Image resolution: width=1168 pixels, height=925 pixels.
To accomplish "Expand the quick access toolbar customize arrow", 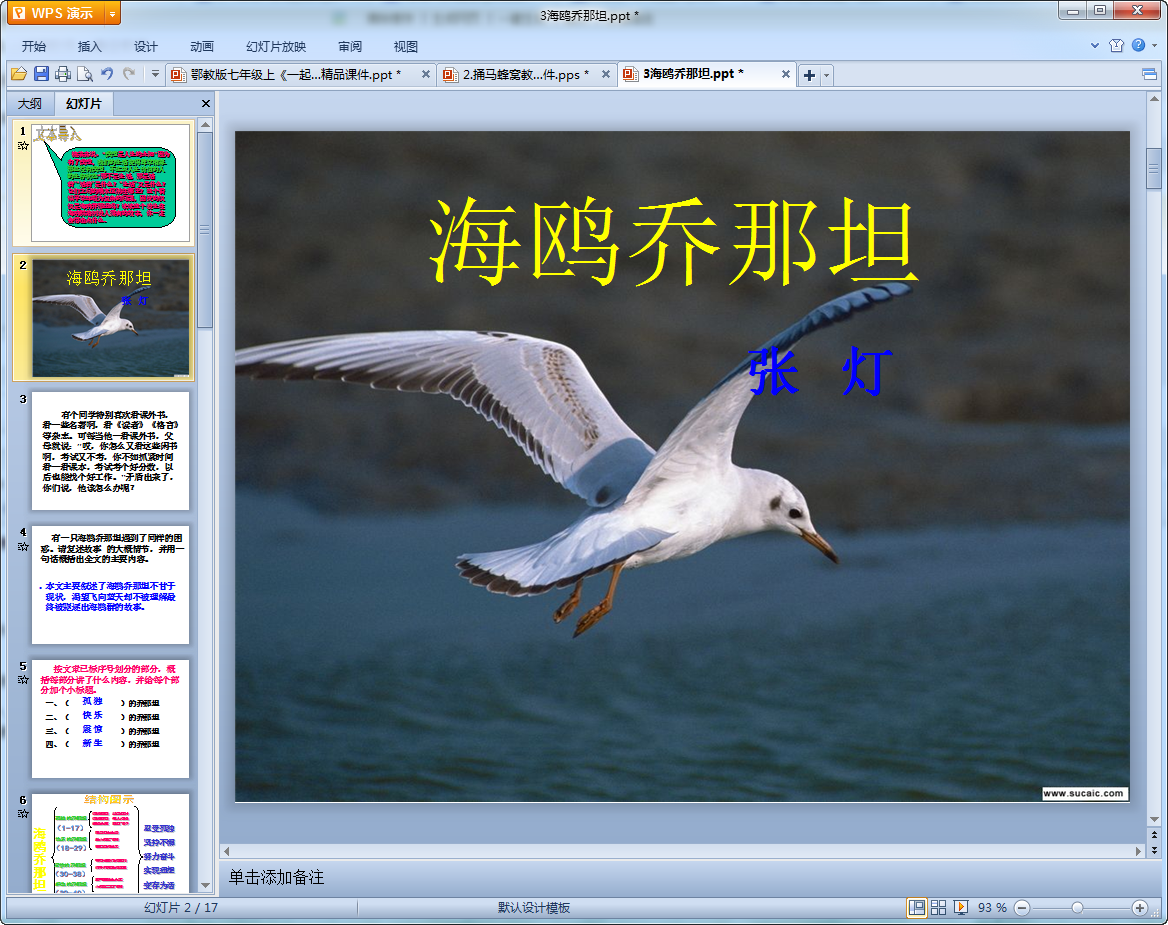I will coord(155,74).
